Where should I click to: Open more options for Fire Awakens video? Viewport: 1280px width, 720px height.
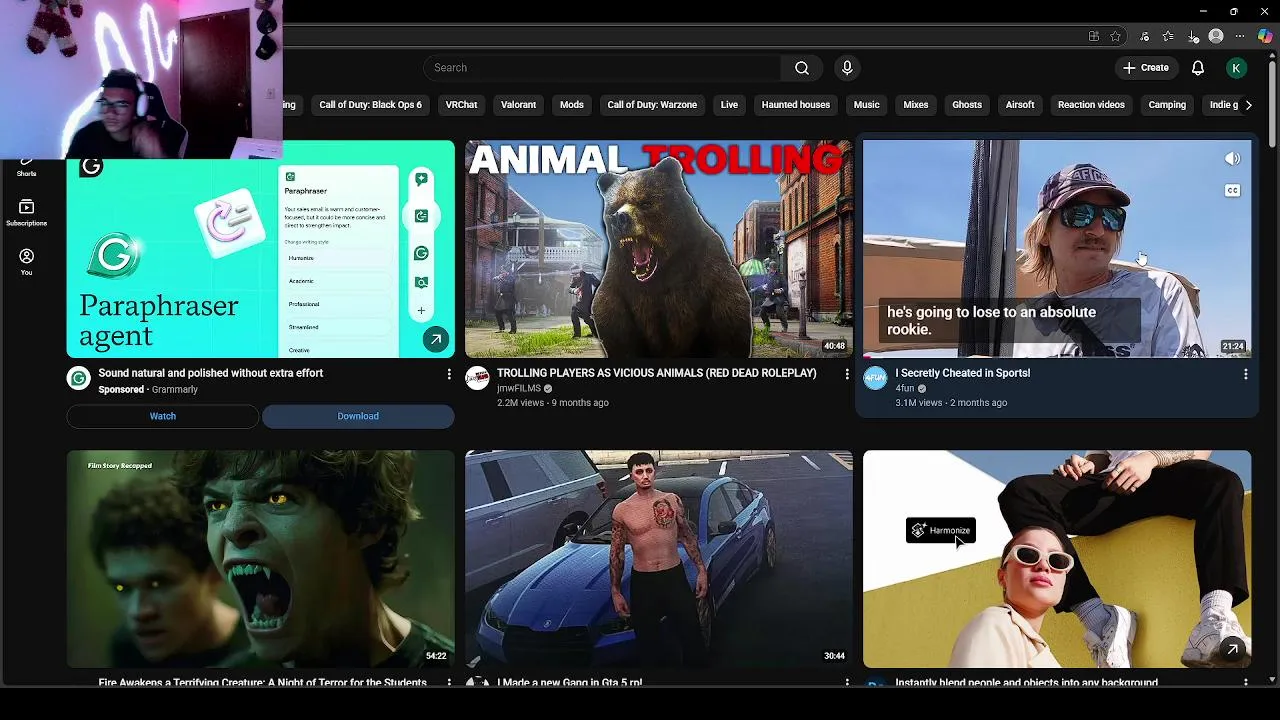click(x=448, y=683)
